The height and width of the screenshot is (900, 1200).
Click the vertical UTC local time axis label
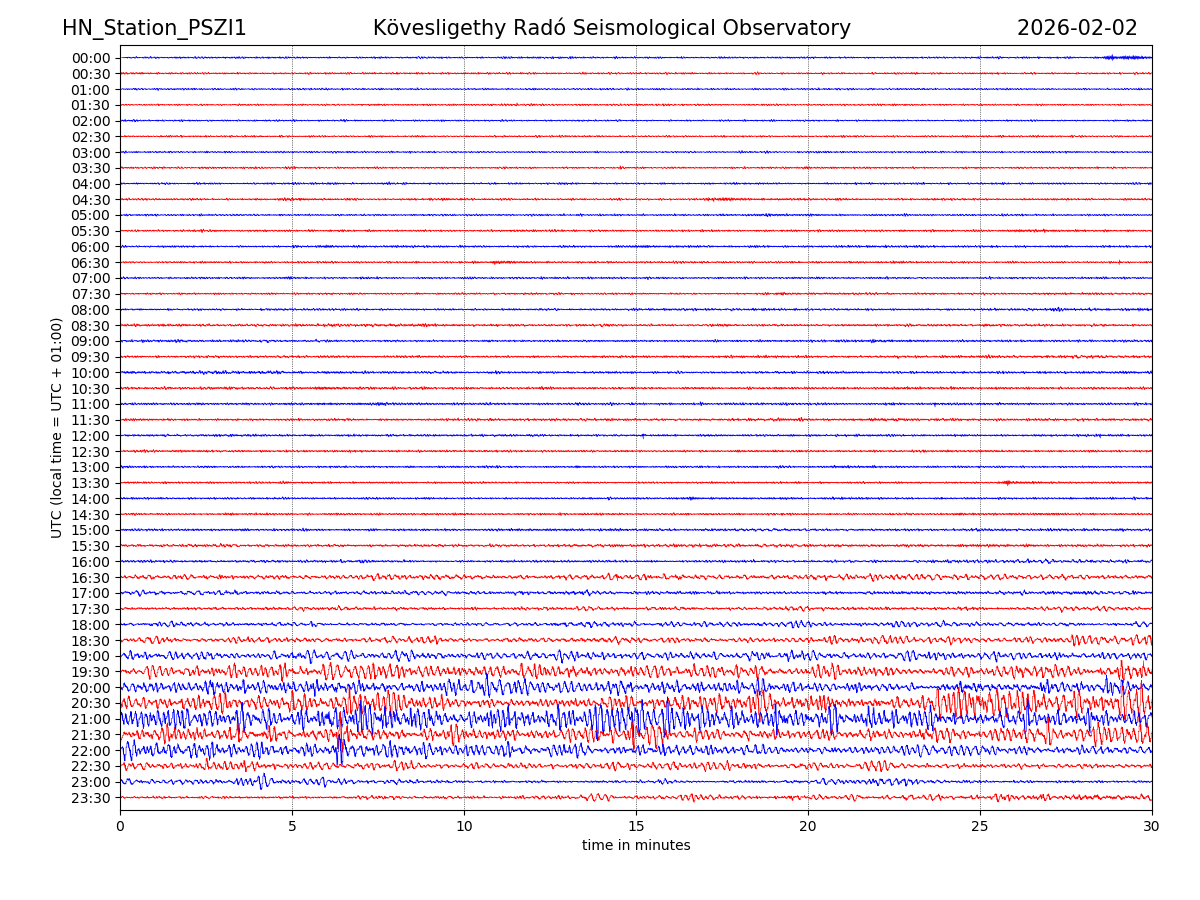(57, 428)
